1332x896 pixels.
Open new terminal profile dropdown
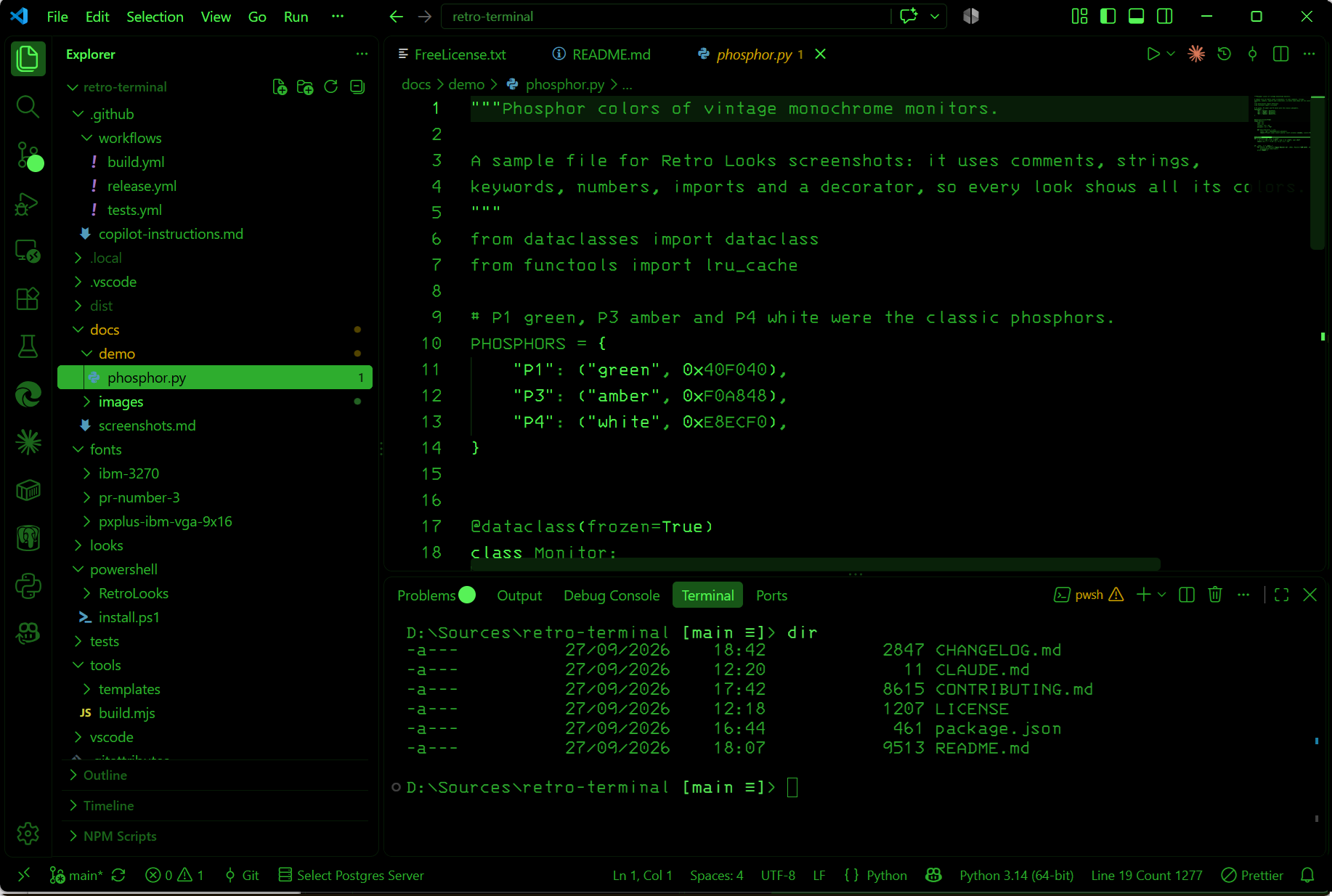1162,595
